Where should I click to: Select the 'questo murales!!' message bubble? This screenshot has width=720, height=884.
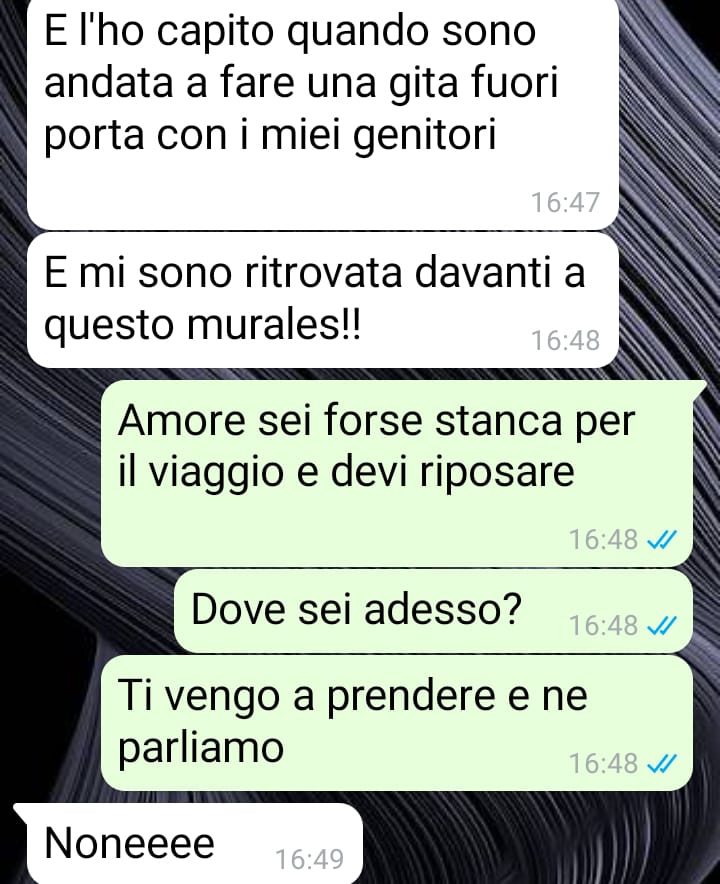(x=323, y=300)
